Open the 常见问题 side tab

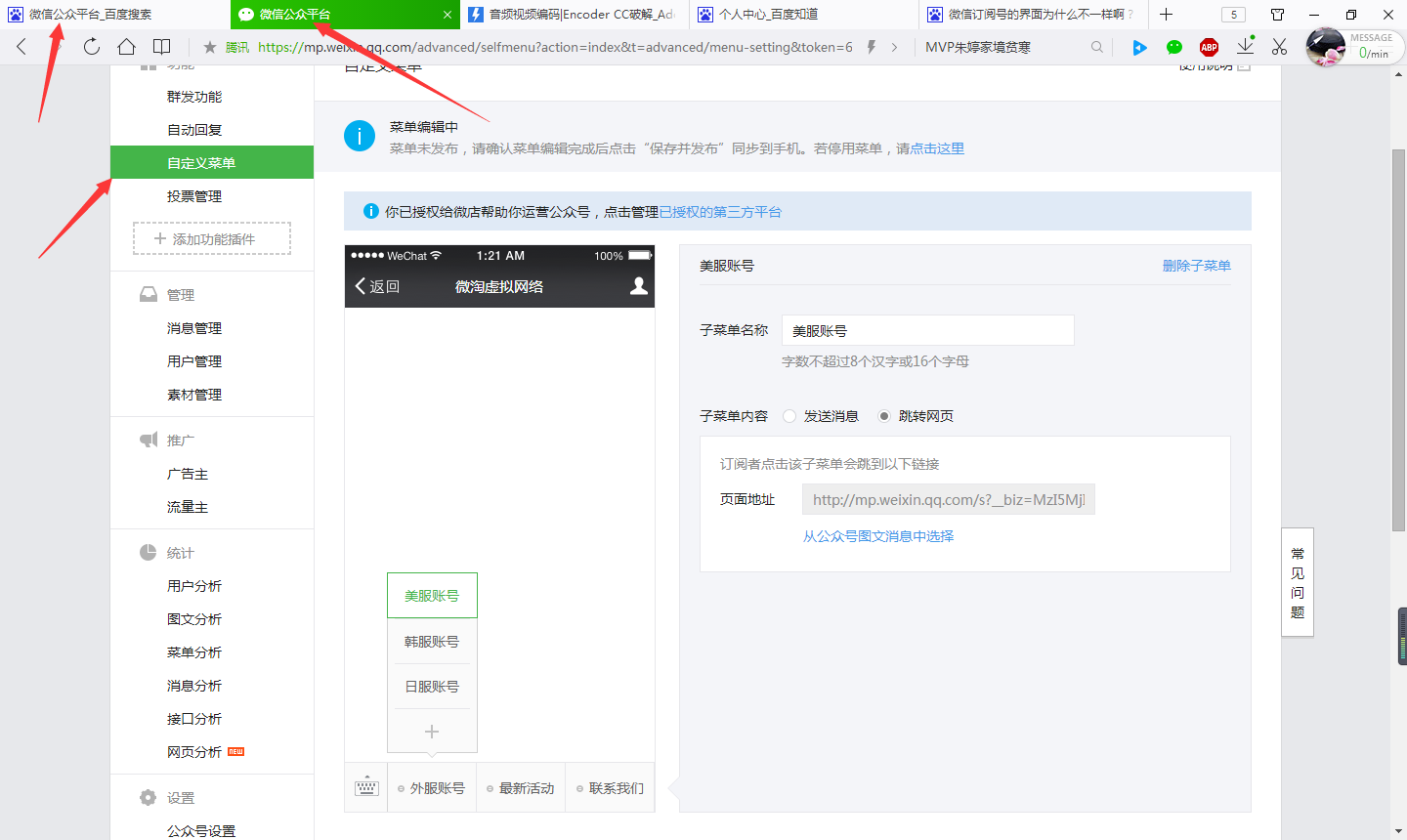click(x=1298, y=582)
